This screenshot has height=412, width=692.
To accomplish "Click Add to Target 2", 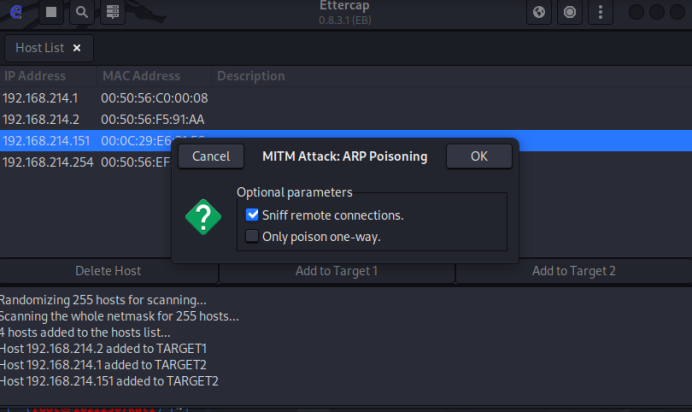I will pyautogui.click(x=574, y=271).
